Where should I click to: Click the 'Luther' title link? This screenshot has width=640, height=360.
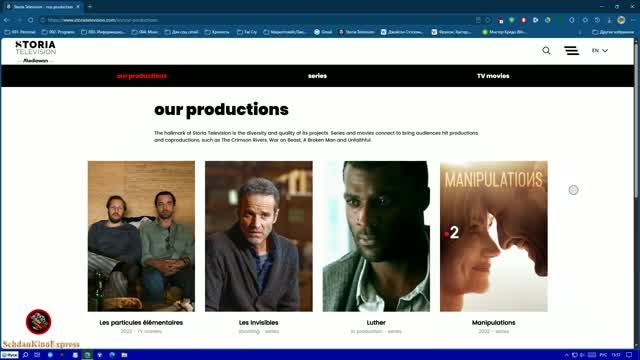coord(376,322)
